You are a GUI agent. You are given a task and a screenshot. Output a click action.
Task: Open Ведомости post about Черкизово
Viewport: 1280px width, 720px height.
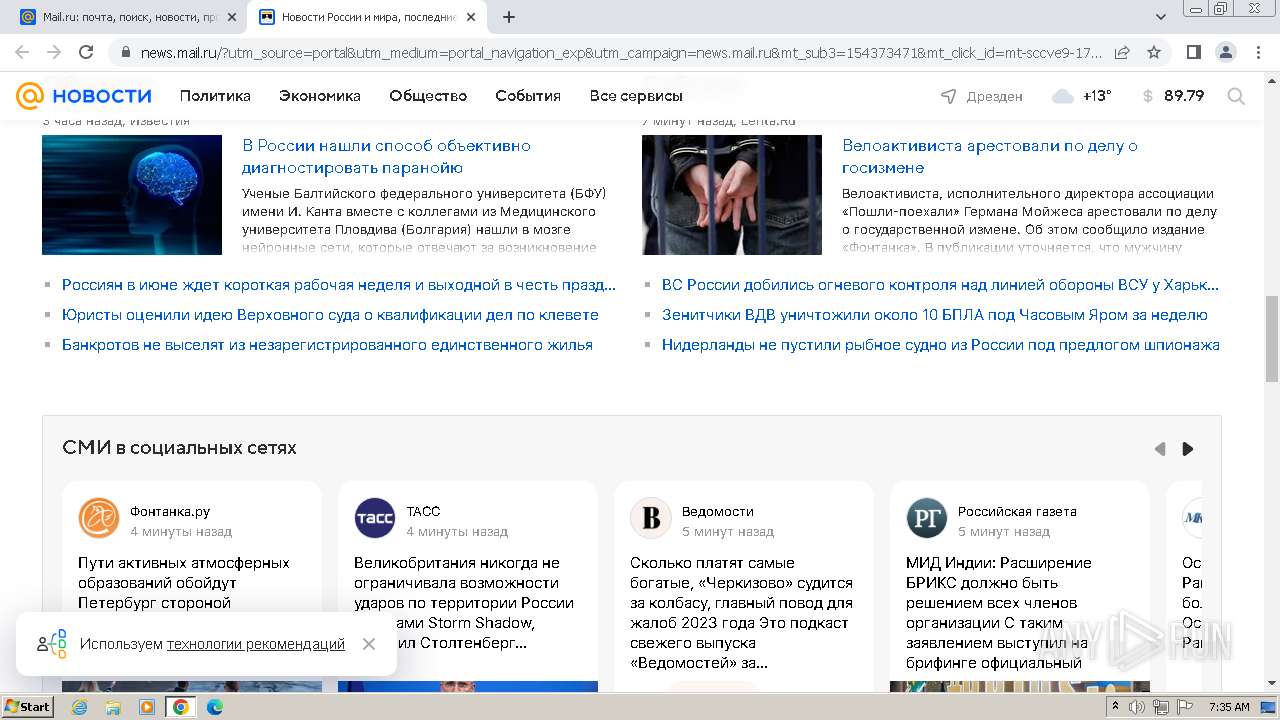click(x=742, y=613)
